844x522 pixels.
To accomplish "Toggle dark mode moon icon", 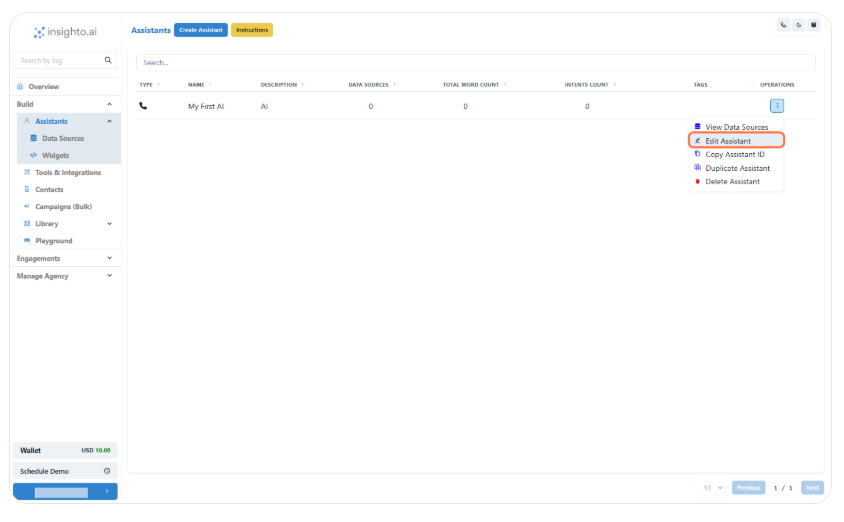I will coord(798,25).
